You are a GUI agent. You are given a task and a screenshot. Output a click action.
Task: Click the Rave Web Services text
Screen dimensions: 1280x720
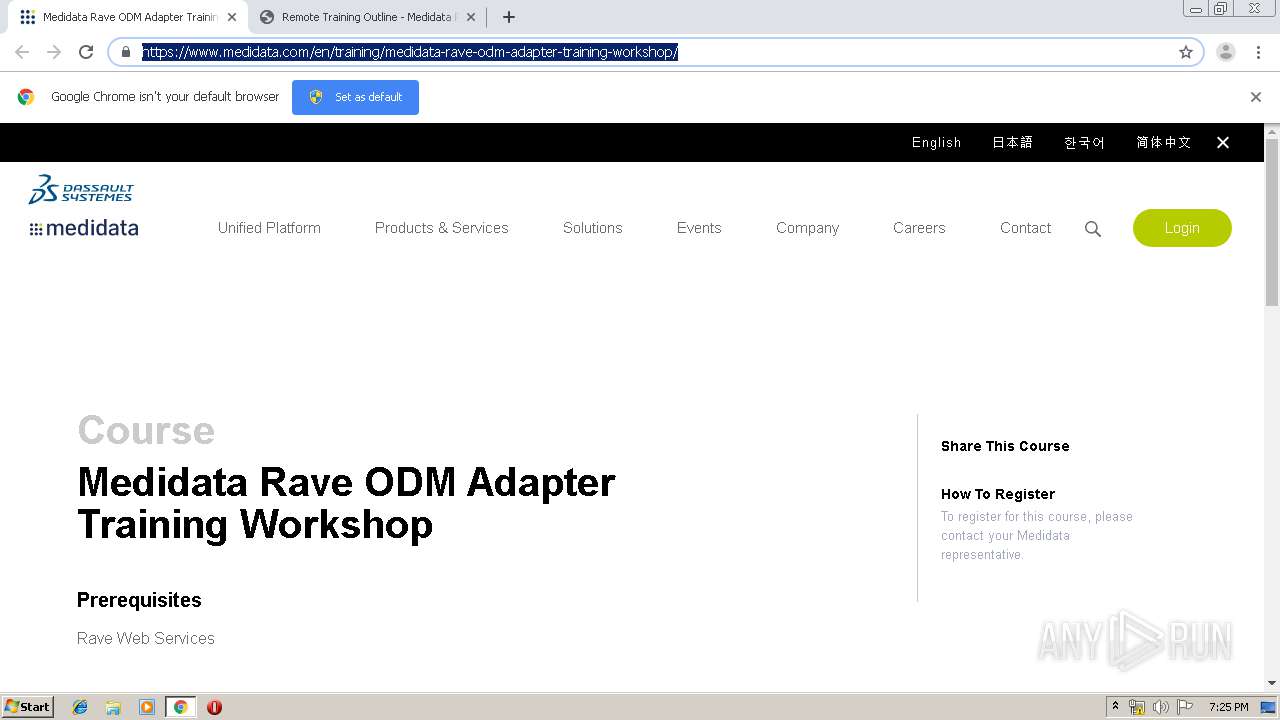click(146, 638)
